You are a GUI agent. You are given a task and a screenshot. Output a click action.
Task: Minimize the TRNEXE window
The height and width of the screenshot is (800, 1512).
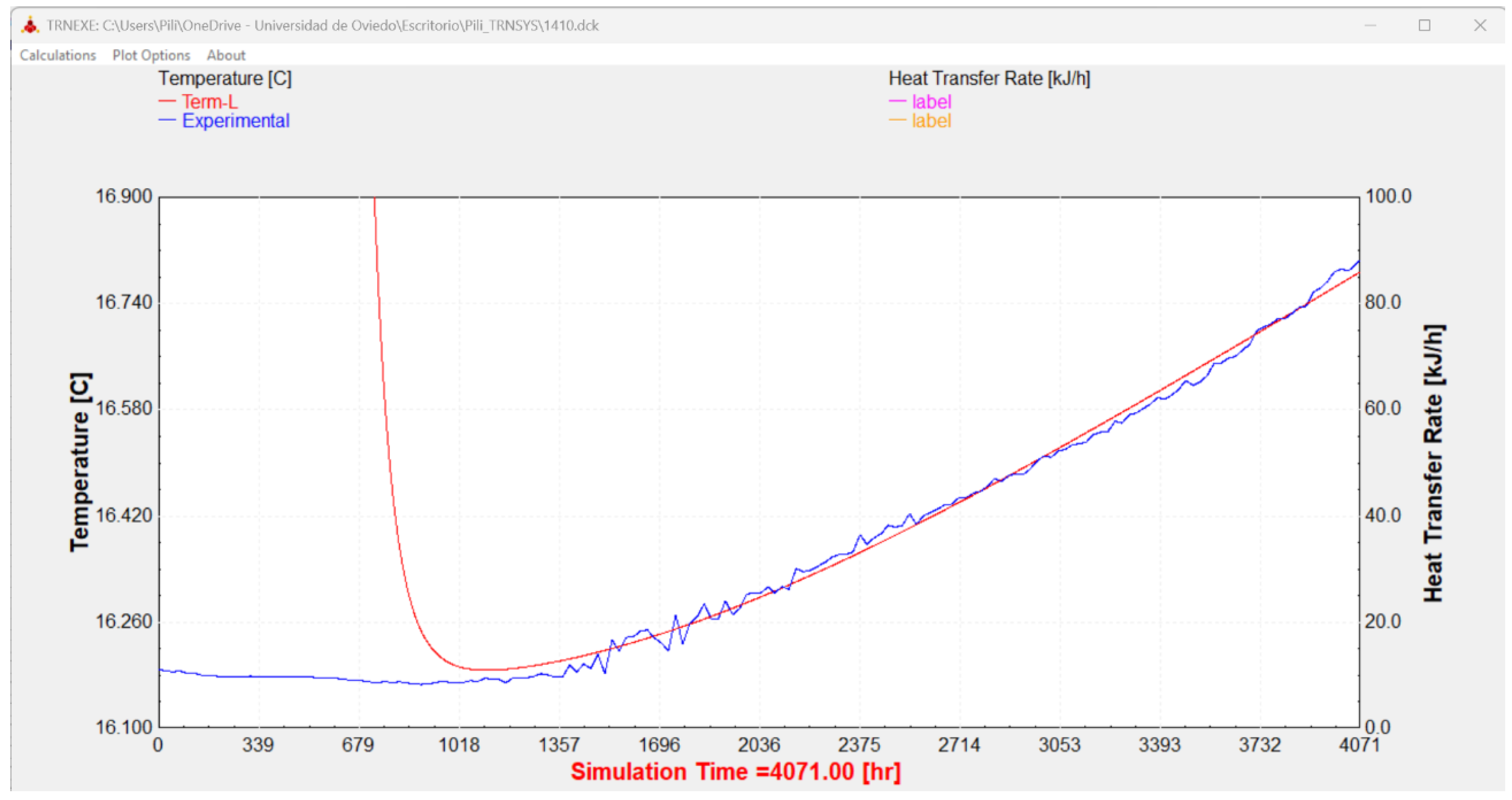pos(1370,25)
